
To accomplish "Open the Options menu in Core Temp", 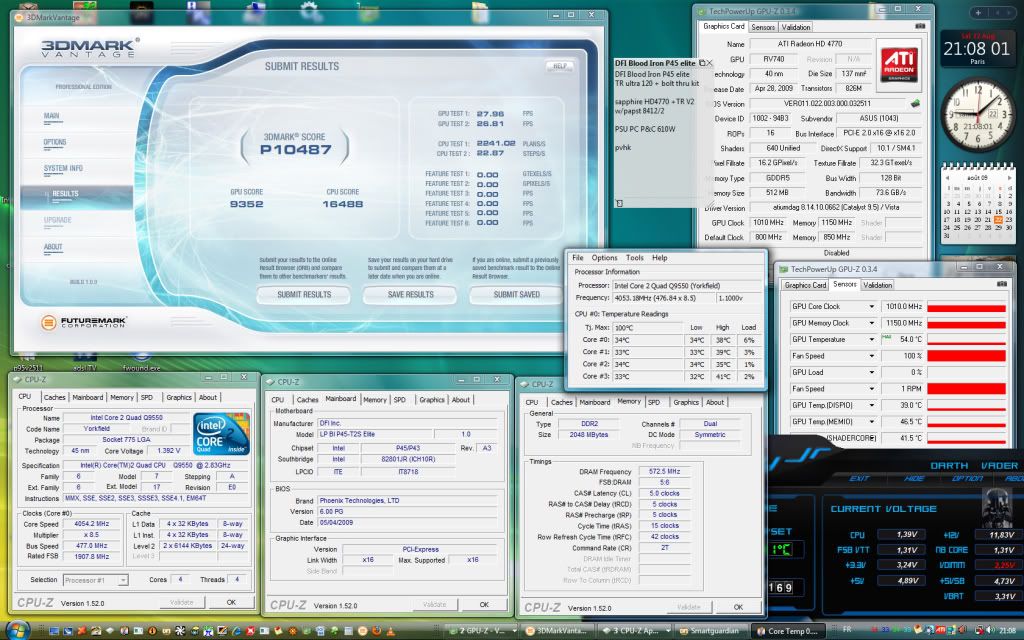I will click(604, 258).
